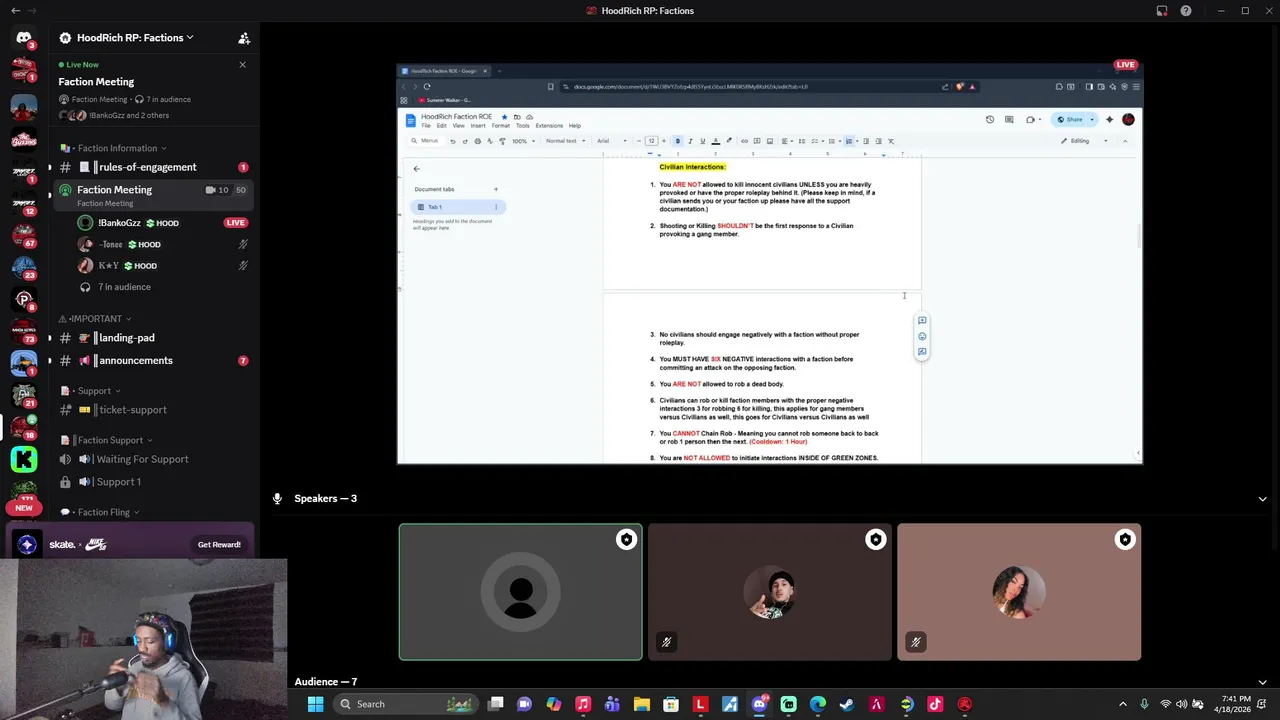Click the Windows taskbar Search field
1280x720 pixels.
tap(405, 704)
